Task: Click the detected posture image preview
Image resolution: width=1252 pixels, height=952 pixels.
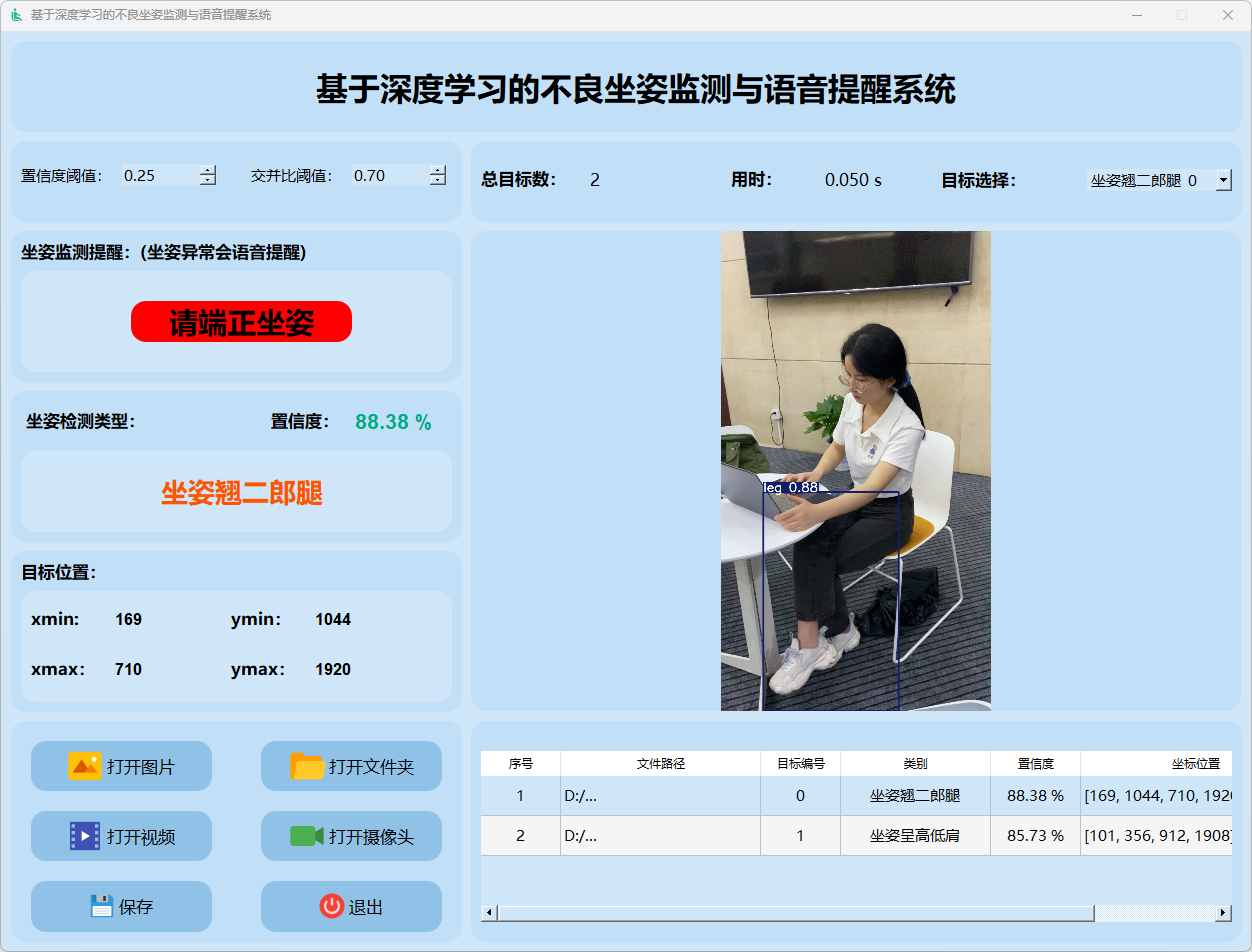Action: (855, 471)
